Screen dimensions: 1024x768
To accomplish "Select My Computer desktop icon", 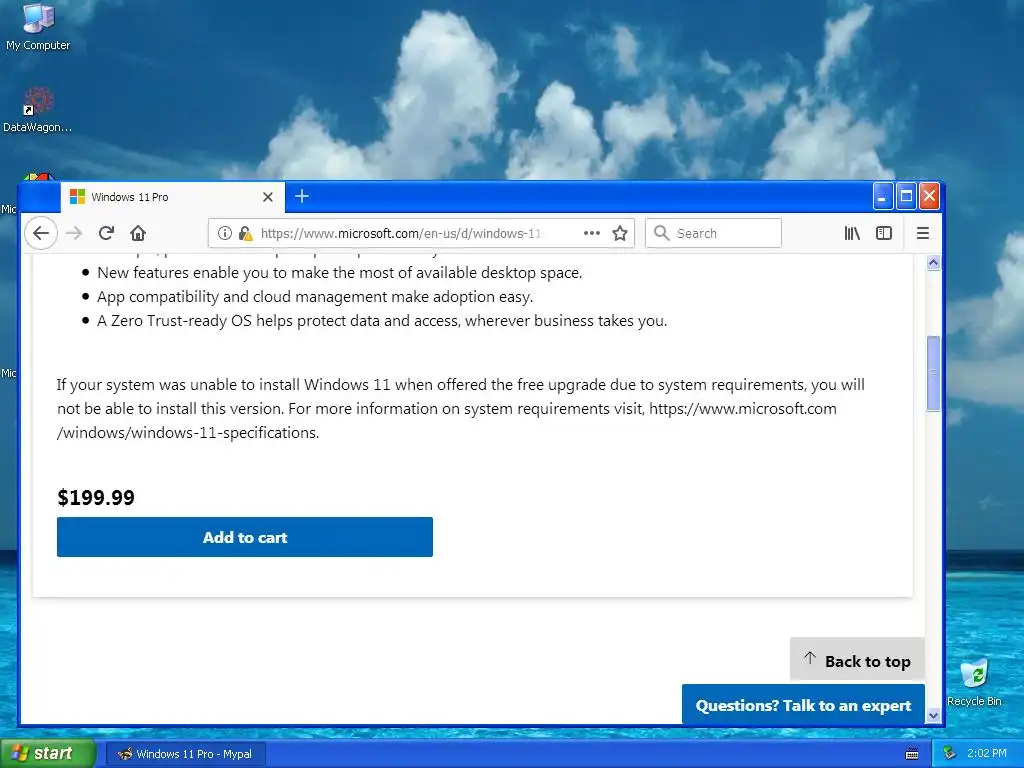I will (x=38, y=27).
